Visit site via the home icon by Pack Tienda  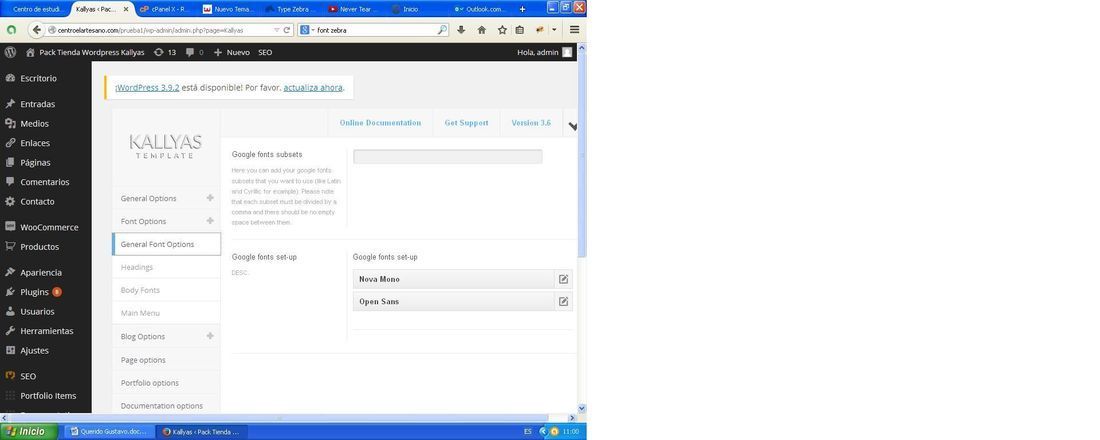(30, 53)
